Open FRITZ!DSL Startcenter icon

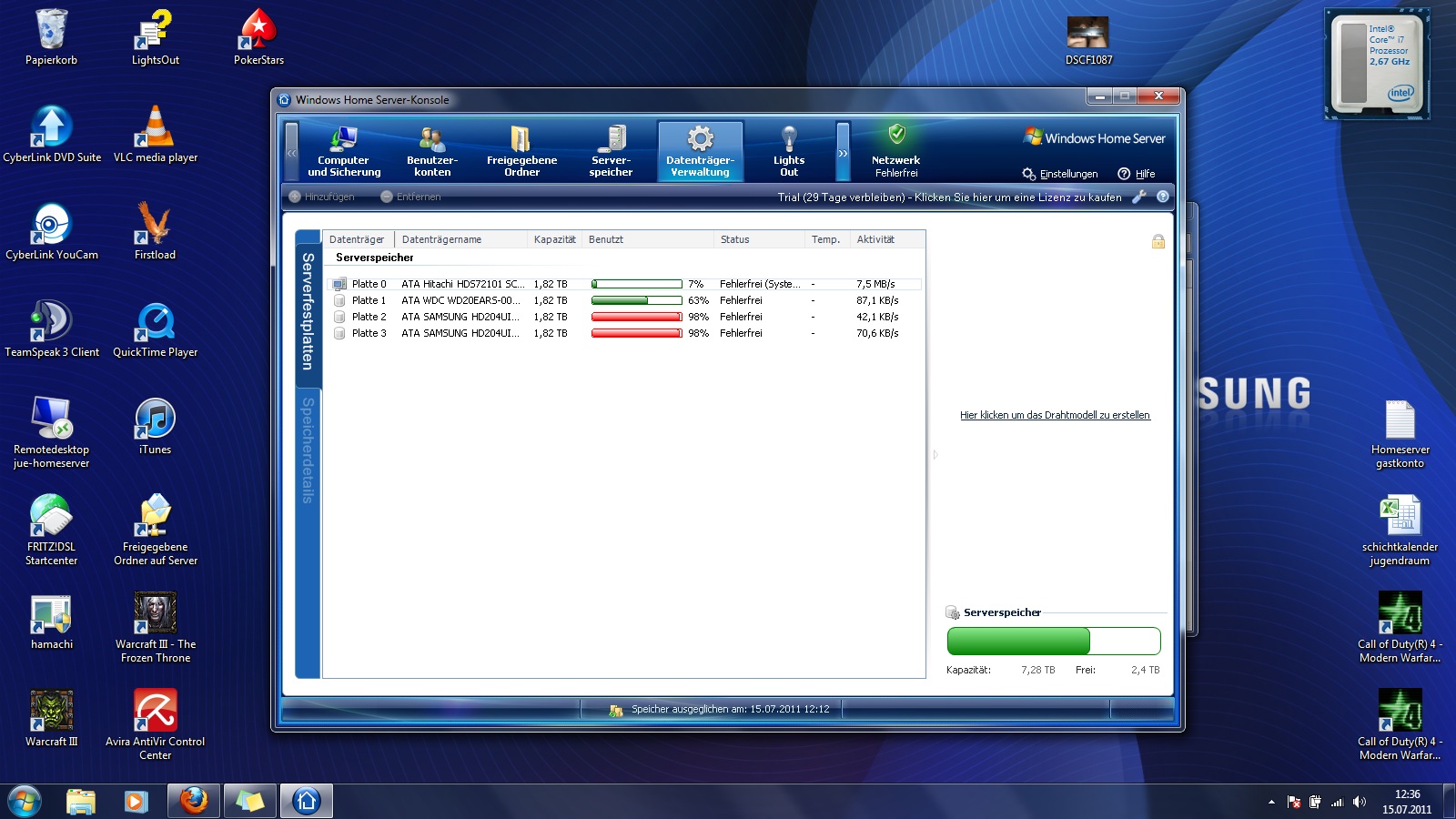[52, 531]
